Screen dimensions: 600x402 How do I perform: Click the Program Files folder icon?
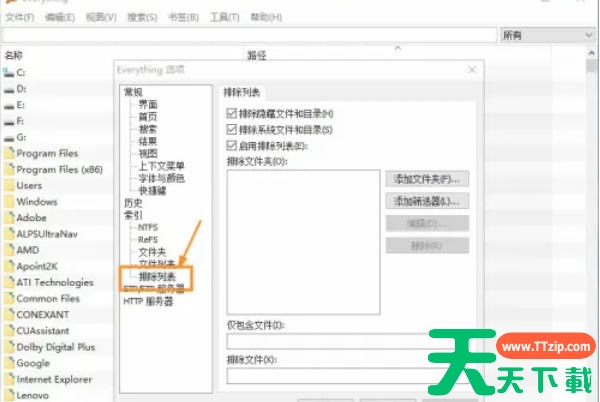[9, 153]
